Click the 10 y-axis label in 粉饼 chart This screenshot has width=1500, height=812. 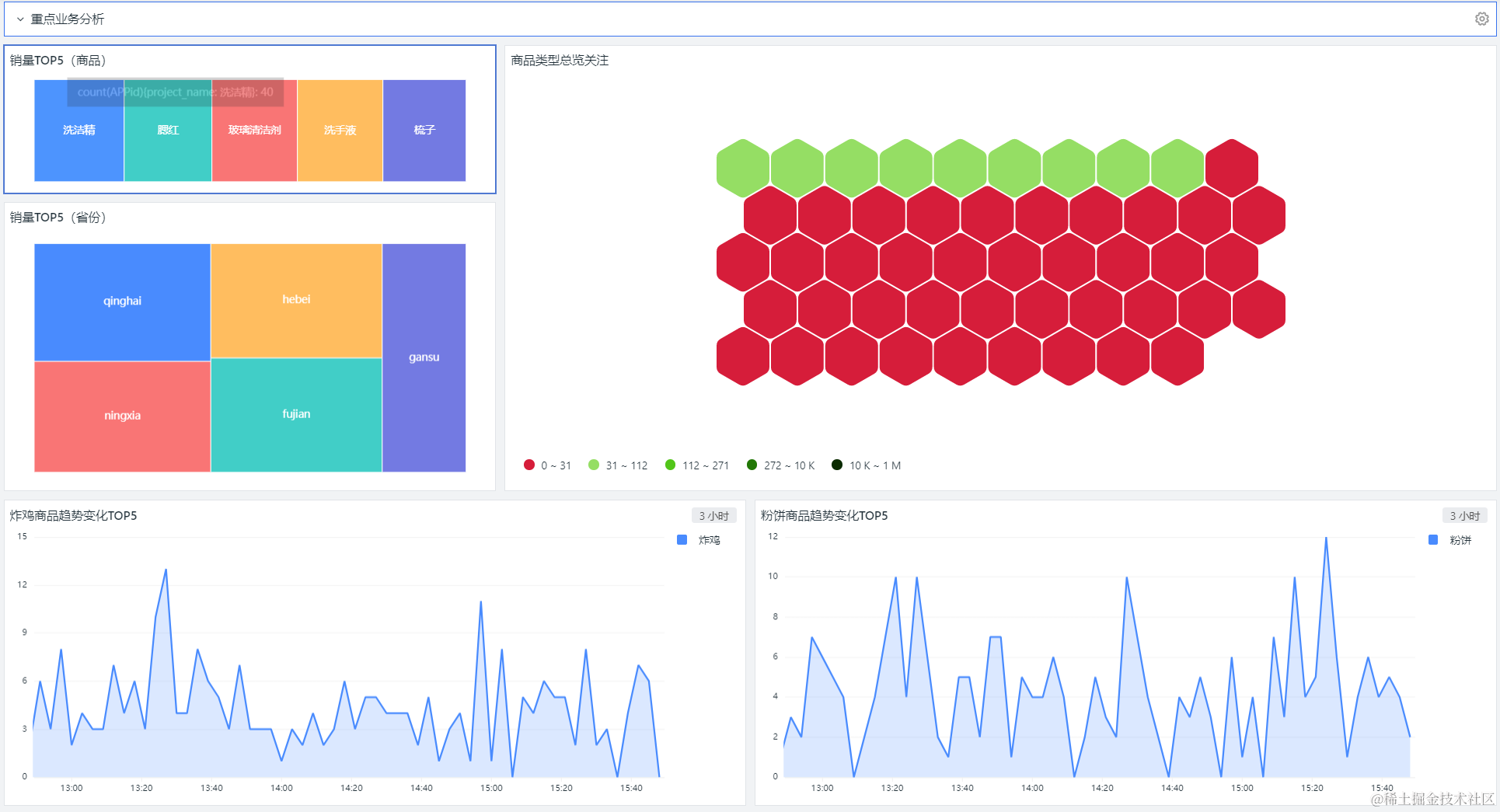click(x=773, y=577)
